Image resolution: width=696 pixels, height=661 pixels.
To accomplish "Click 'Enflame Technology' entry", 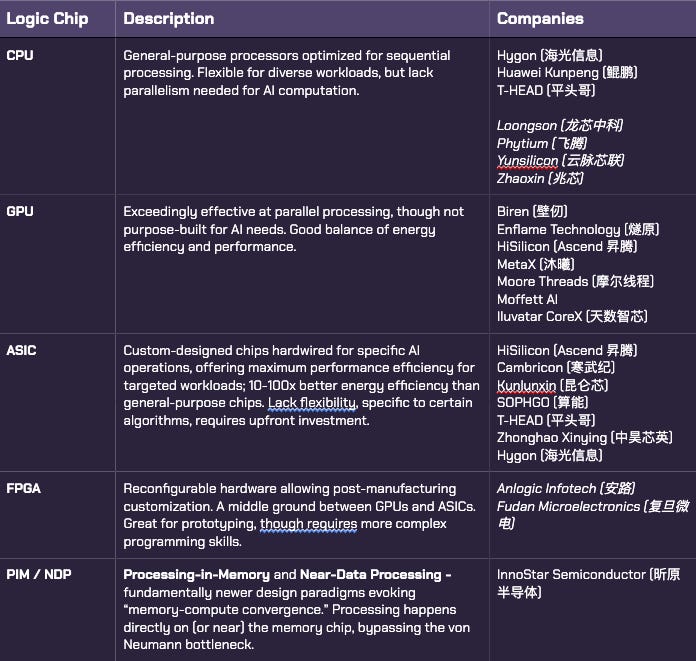I will pos(578,230).
